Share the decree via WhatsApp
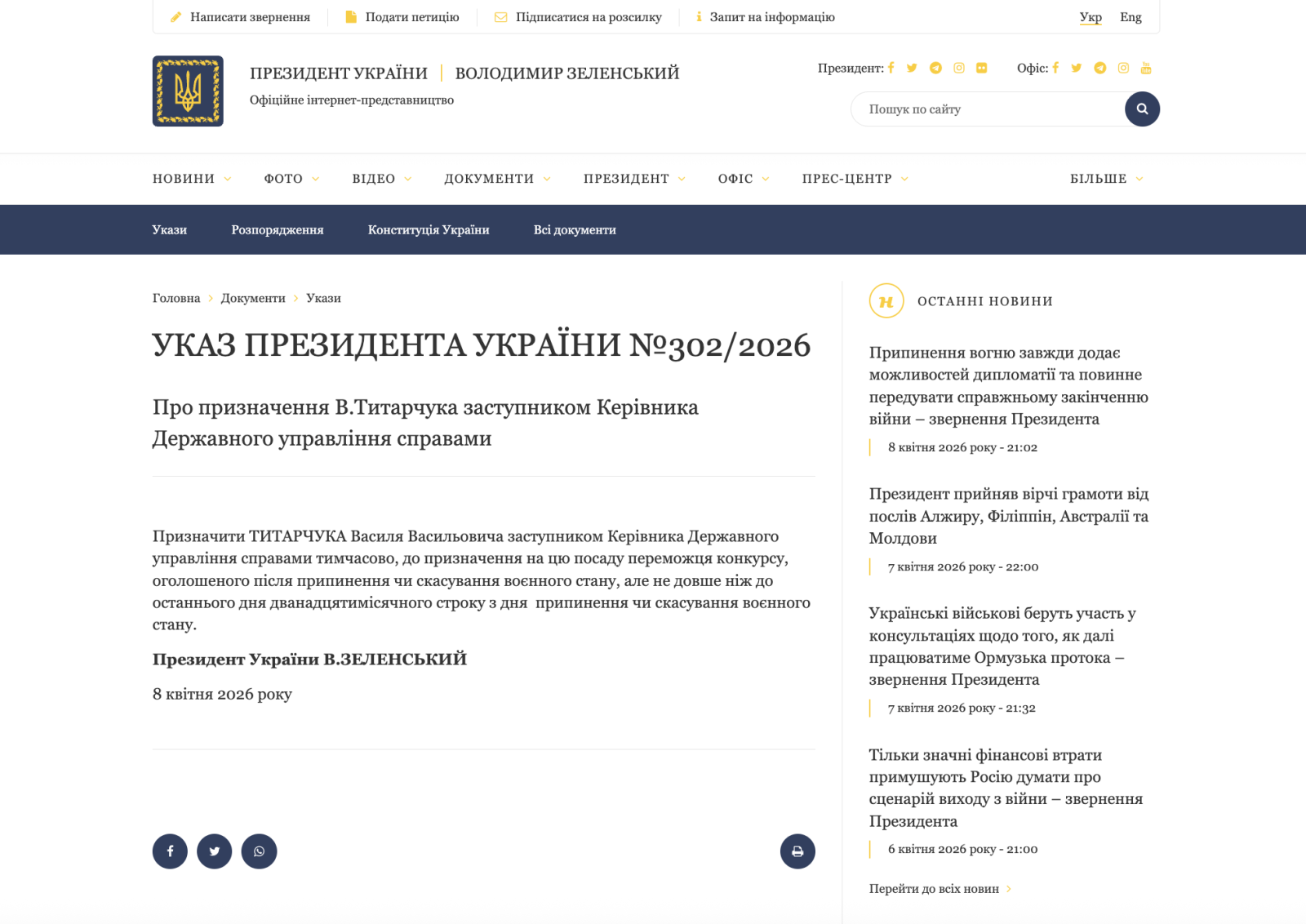 tap(259, 851)
